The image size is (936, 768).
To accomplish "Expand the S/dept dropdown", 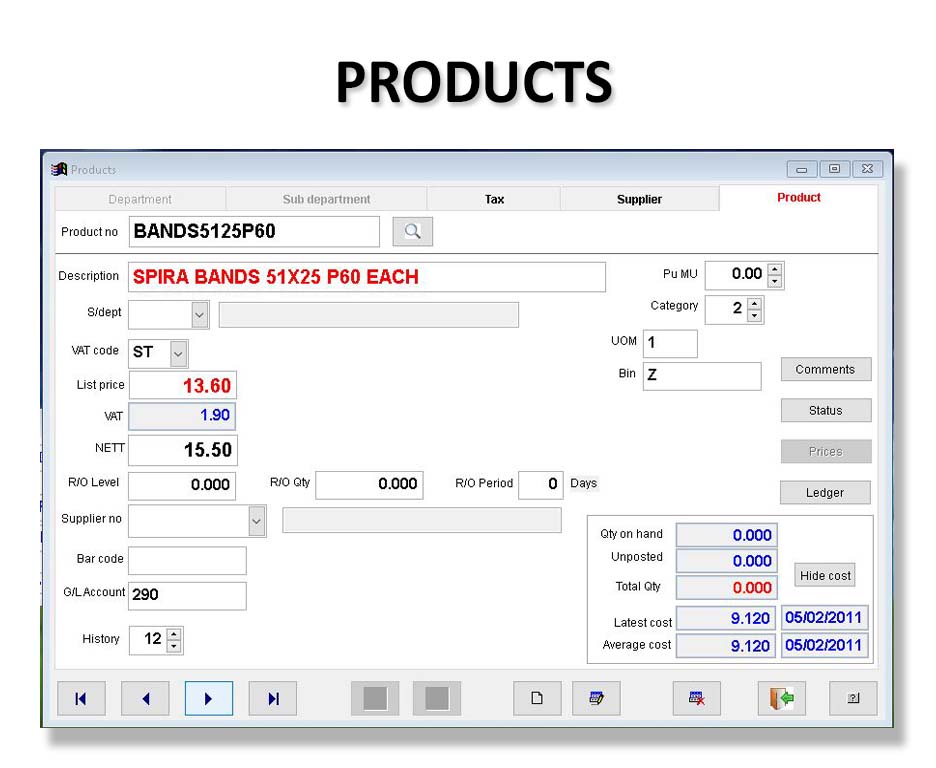I will [200, 314].
